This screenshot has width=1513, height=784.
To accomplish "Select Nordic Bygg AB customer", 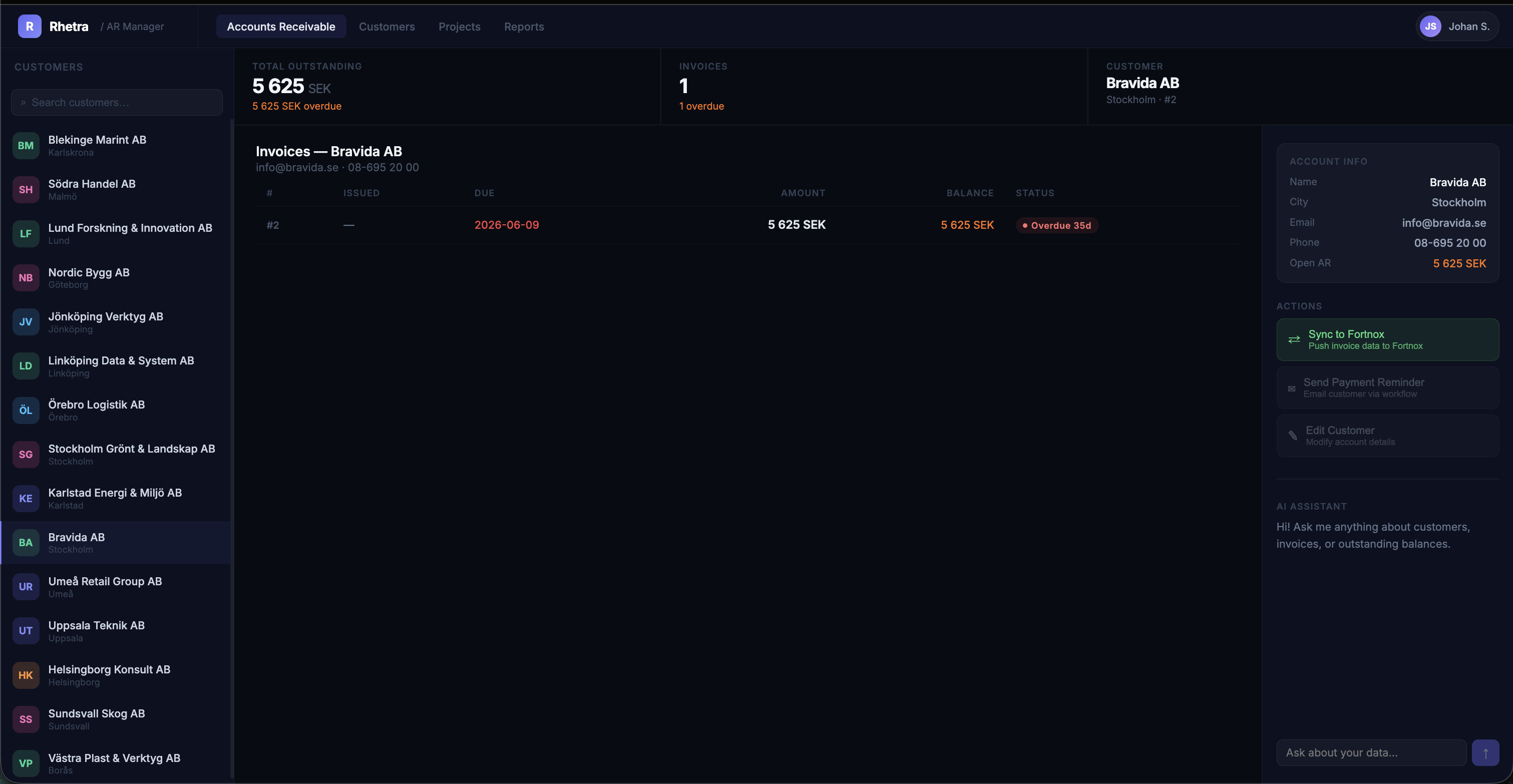I will point(116,278).
